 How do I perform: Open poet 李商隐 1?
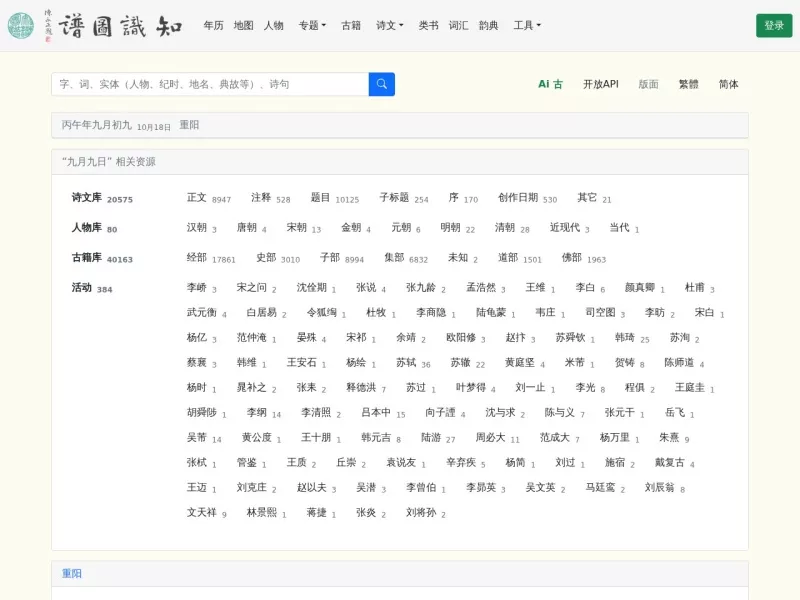coord(436,313)
